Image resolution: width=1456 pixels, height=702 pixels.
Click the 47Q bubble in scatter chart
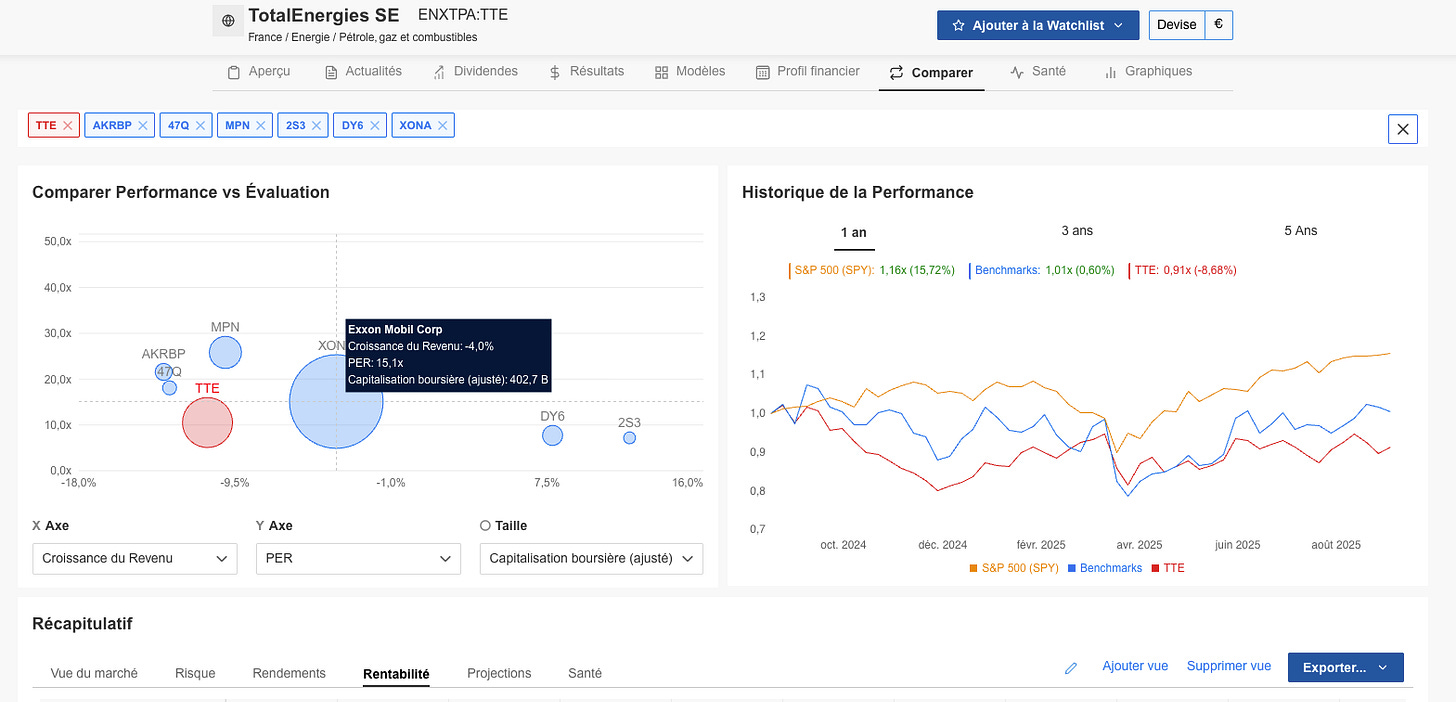pyautogui.click(x=169, y=388)
